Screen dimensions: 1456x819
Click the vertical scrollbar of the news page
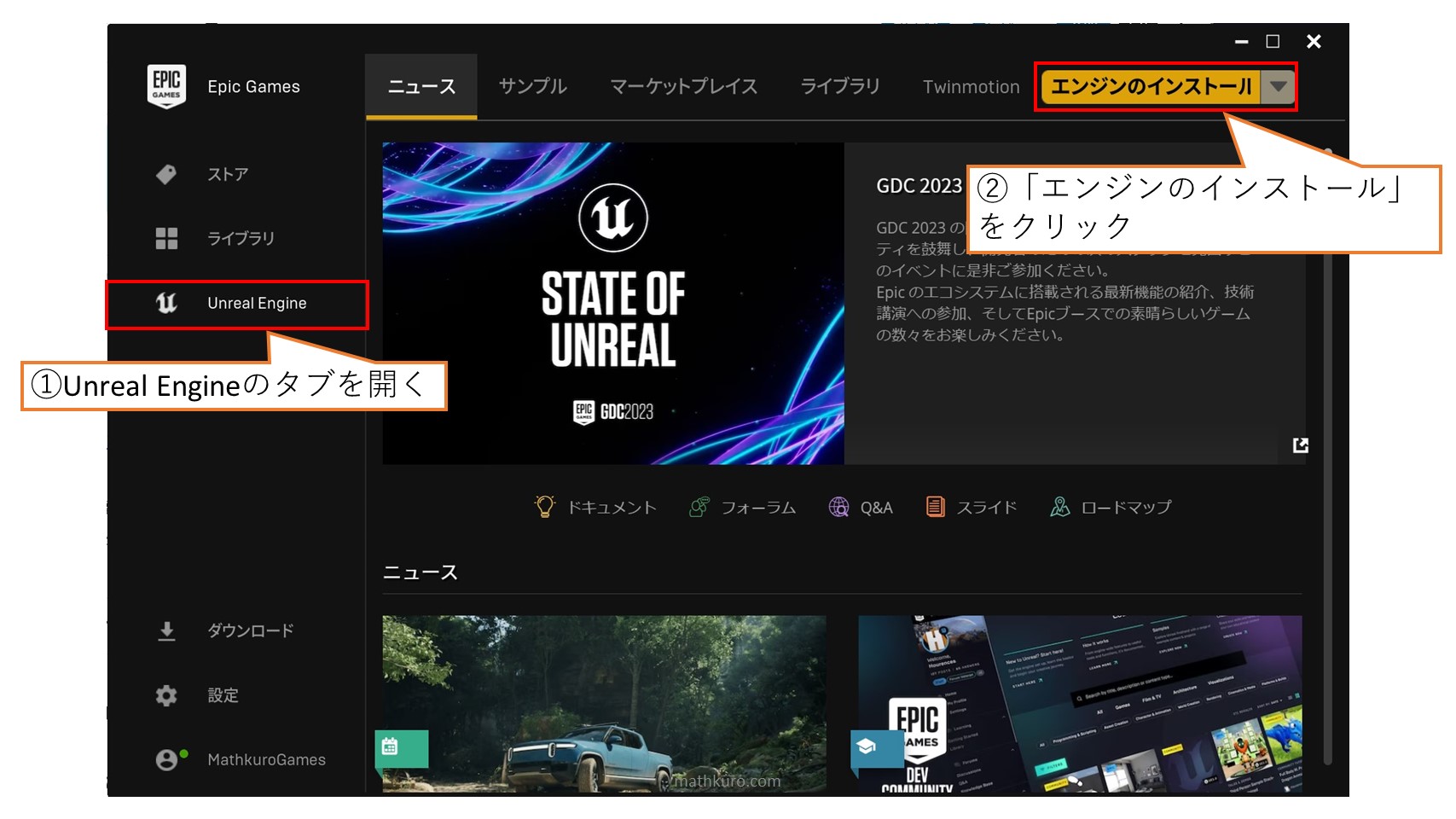click(1327, 456)
